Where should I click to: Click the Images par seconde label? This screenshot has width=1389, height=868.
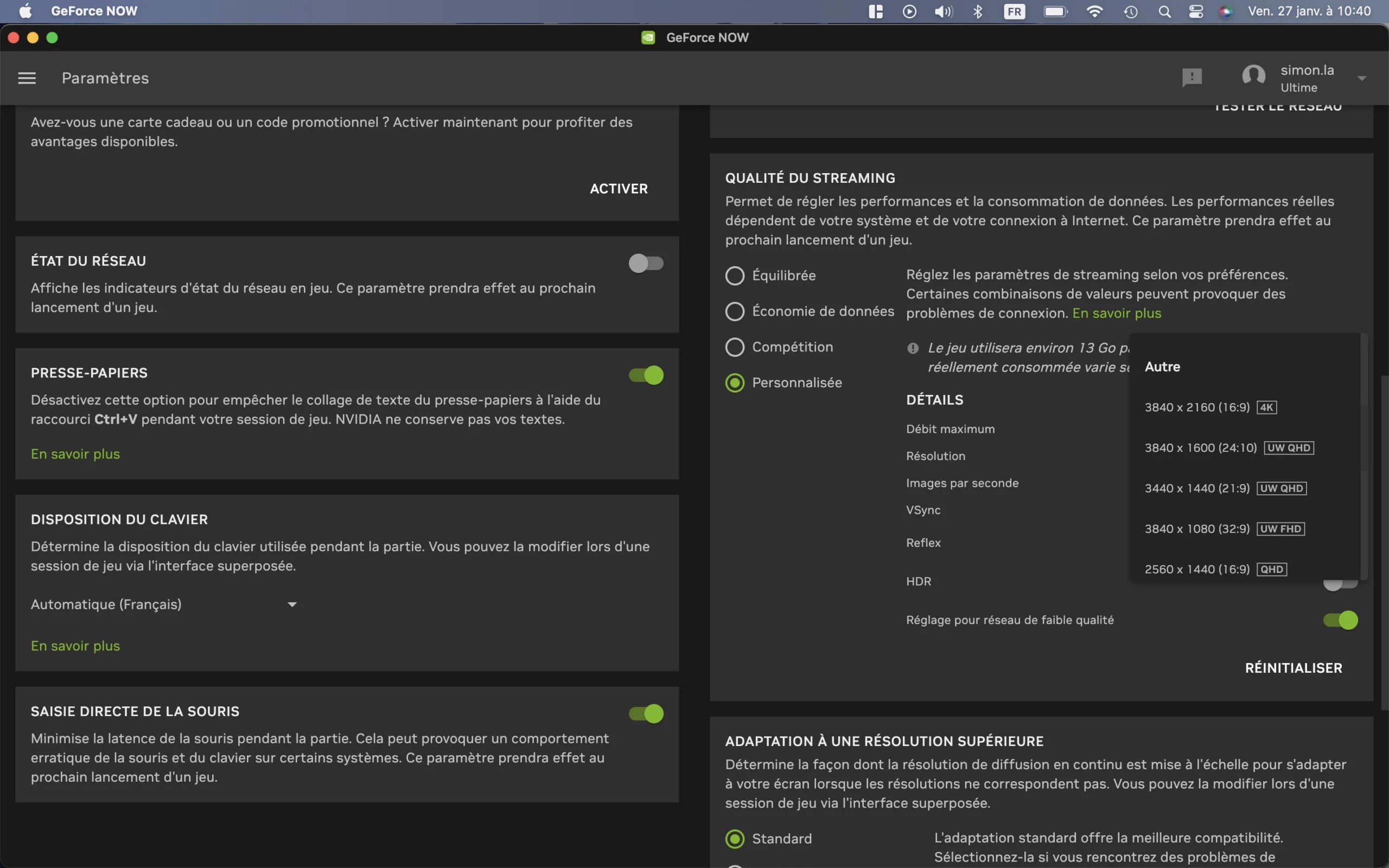pos(962,483)
